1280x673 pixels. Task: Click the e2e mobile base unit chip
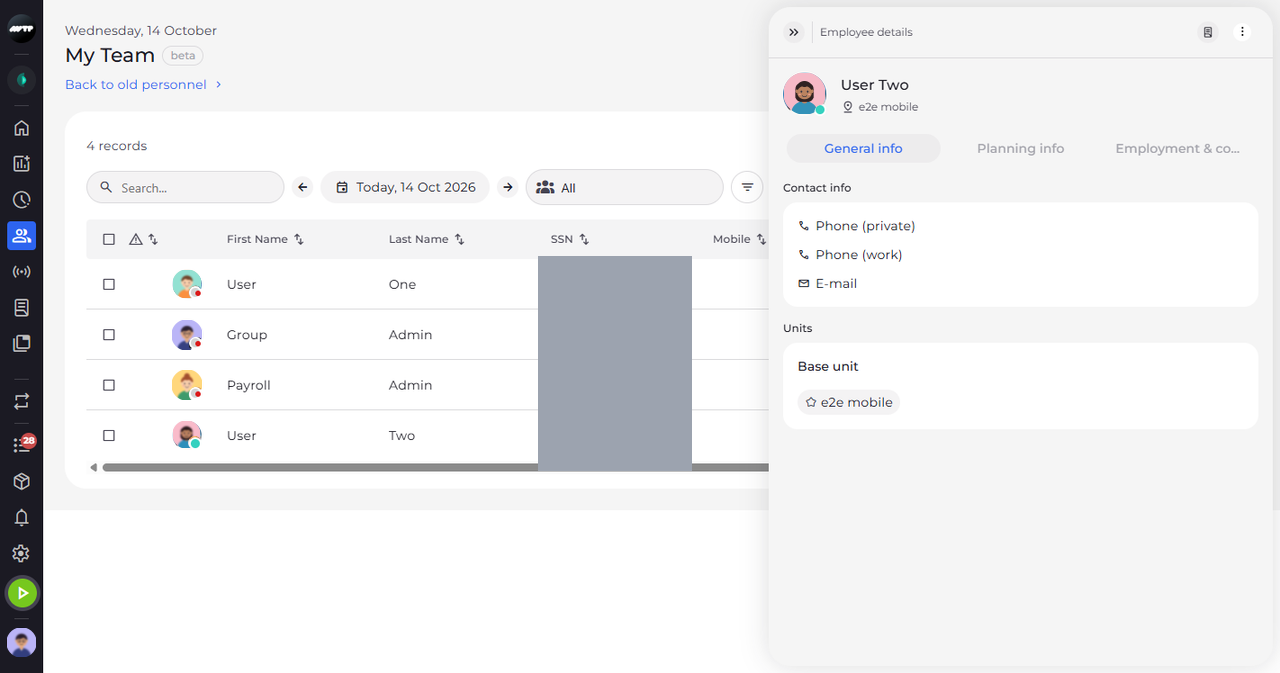pos(849,402)
